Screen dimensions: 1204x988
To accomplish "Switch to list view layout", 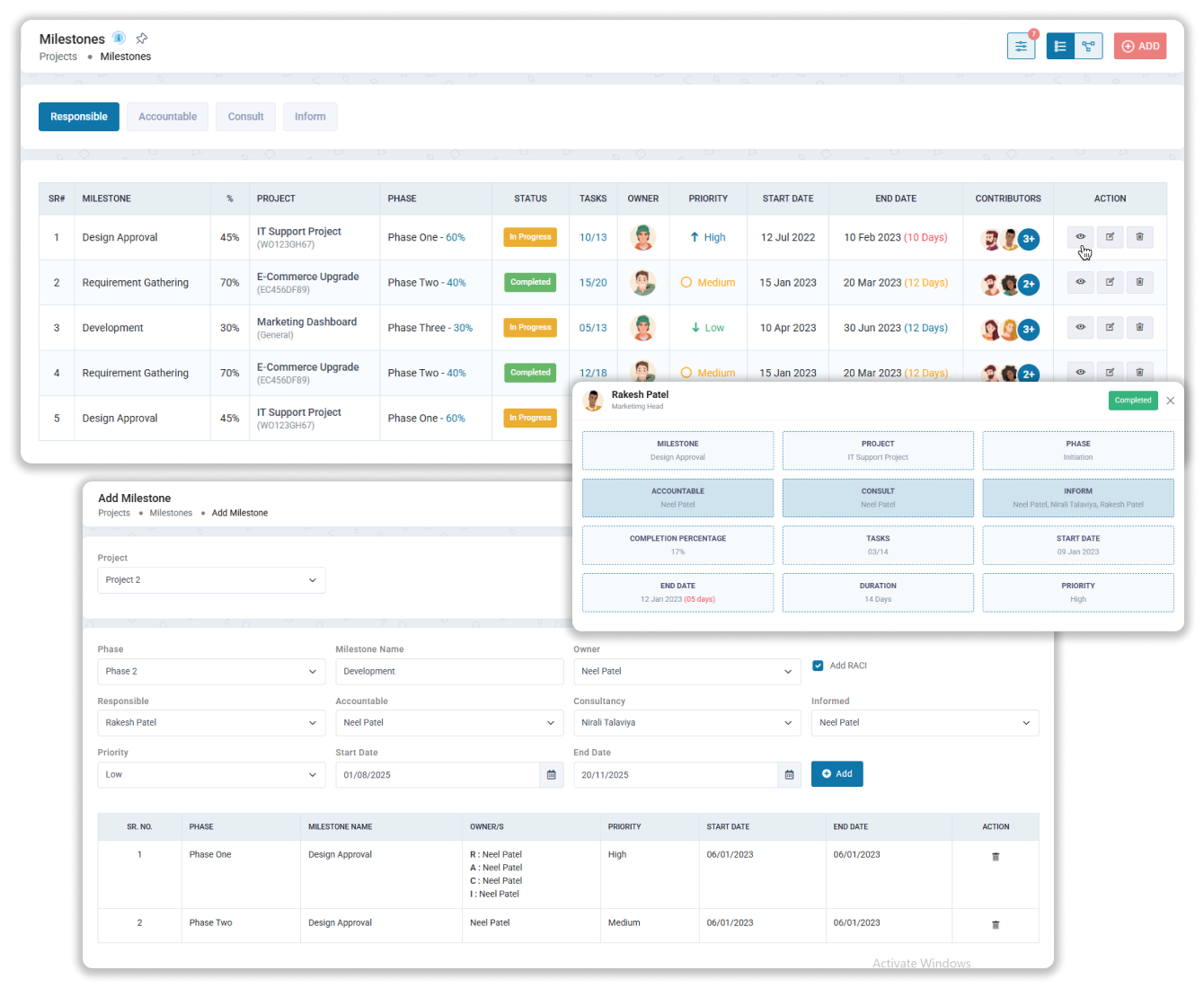I will [x=1060, y=47].
